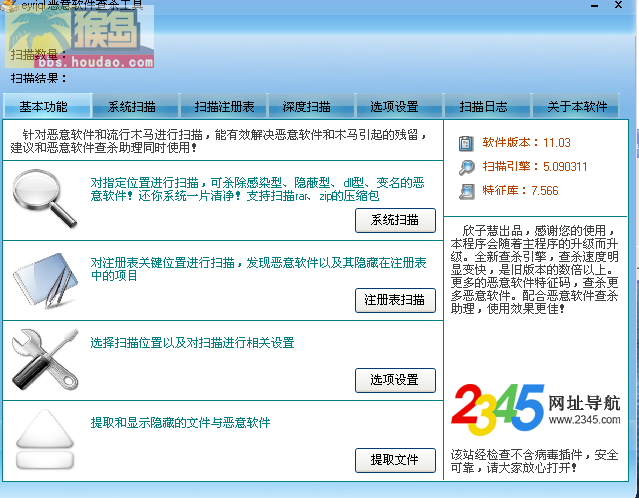Click the 系统扫描 button
639x498 pixels.
pos(395,220)
